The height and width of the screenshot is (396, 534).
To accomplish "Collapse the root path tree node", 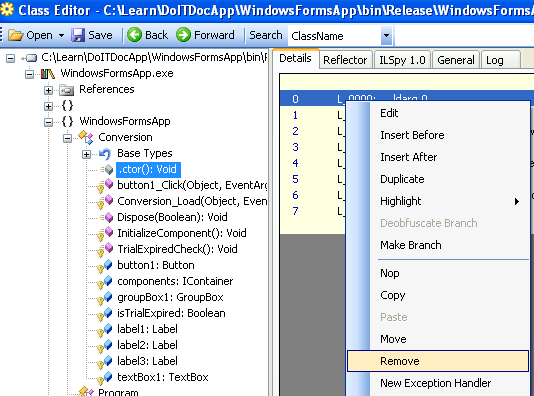I will tap(11, 58).
